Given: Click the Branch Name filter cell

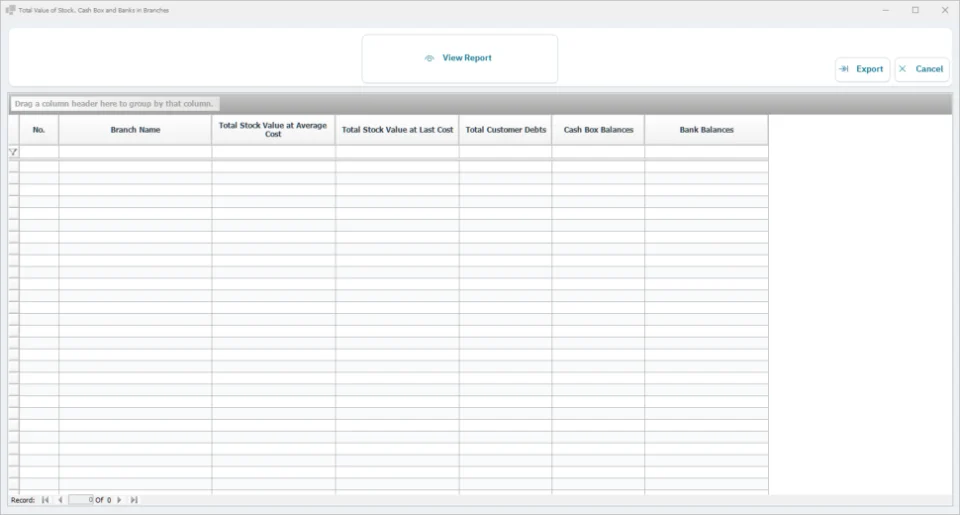Looking at the screenshot, I should pyautogui.click(x=135, y=152).
